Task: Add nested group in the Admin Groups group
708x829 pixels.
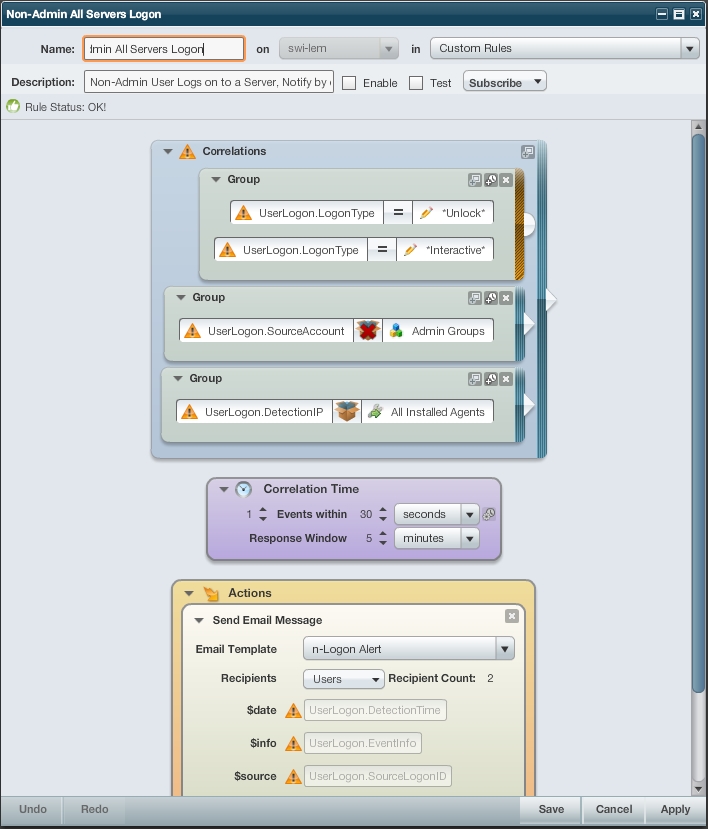Action: [475, 298]
